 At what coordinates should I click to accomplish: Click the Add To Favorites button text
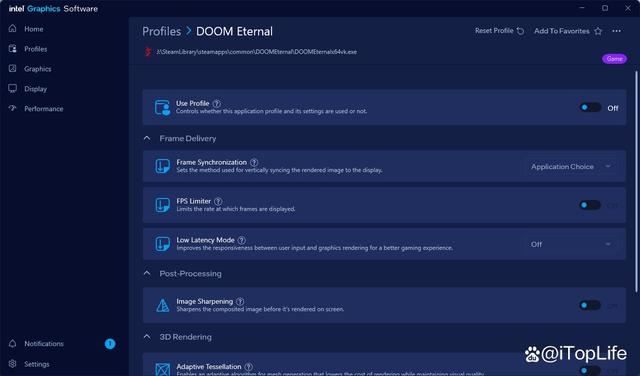click(562, 31)
